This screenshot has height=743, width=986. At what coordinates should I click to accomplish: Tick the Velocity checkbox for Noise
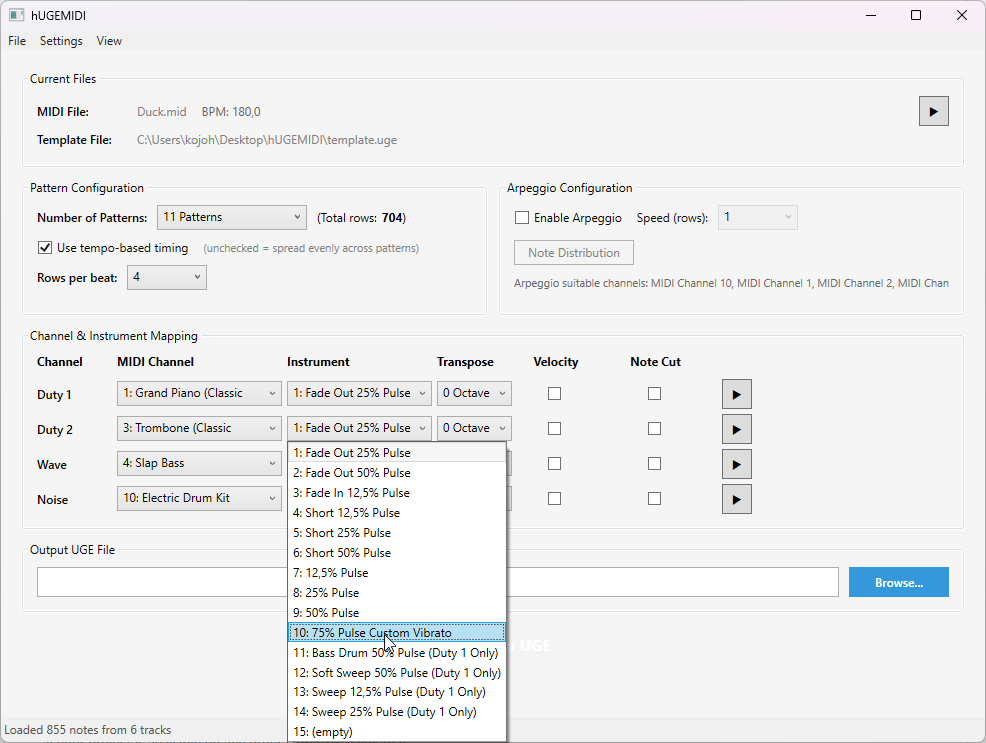(554, 498)
